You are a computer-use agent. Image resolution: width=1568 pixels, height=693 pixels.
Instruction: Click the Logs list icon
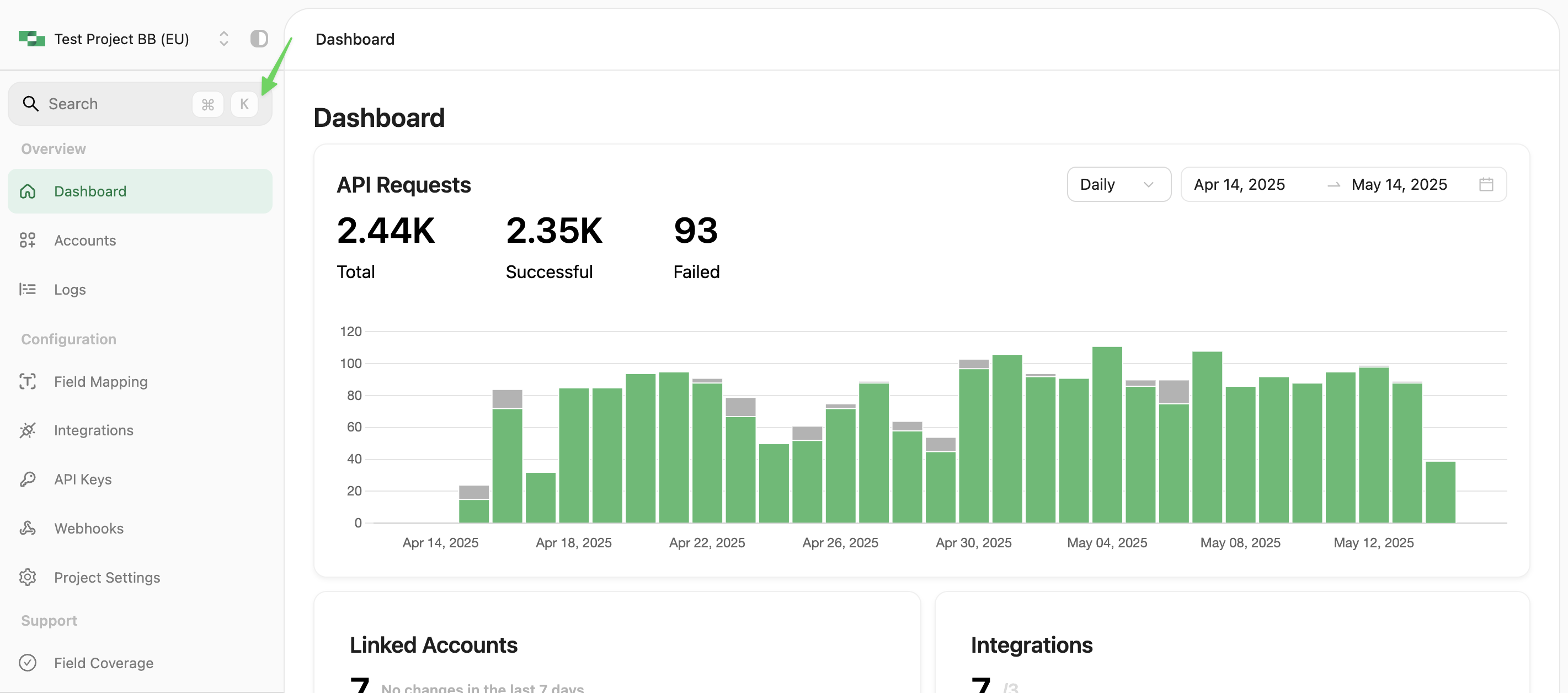28,289
